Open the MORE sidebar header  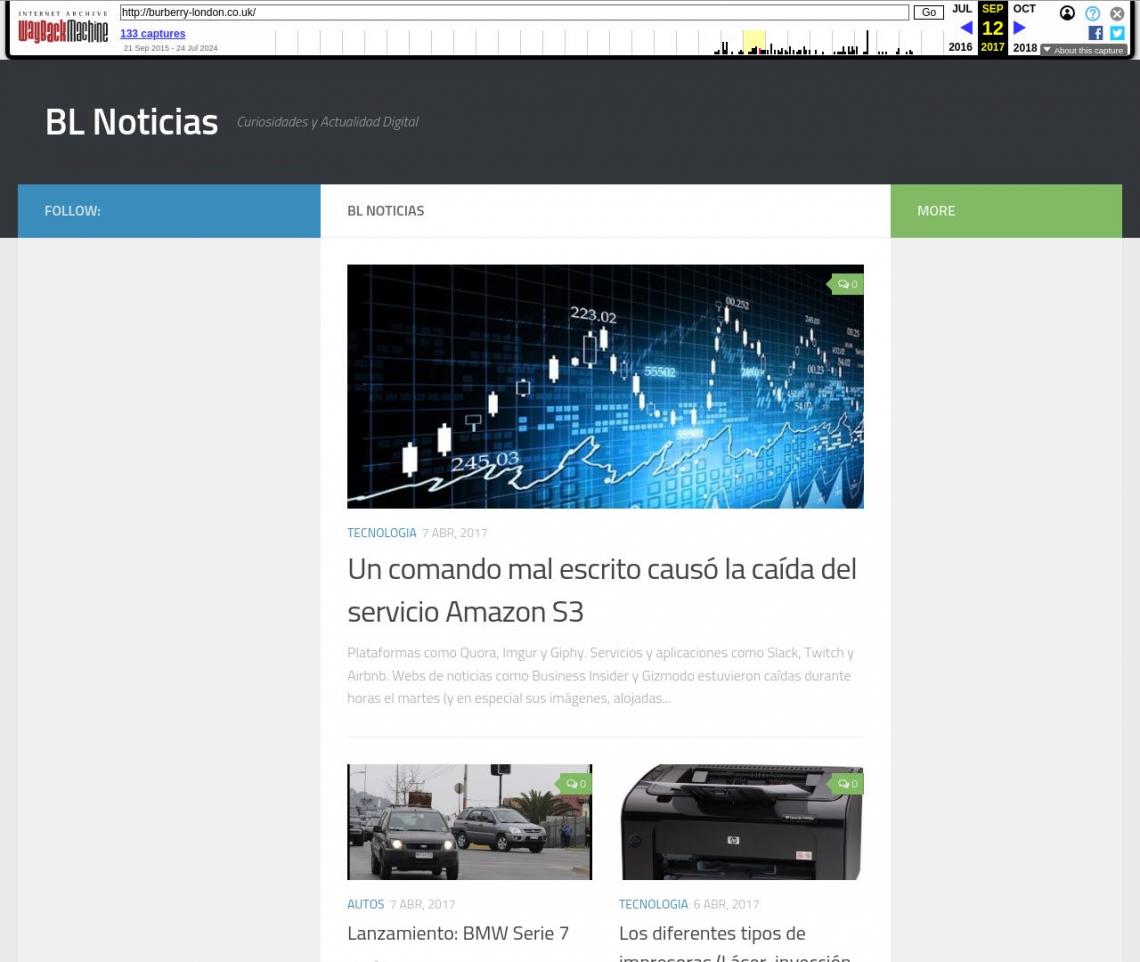click(x=936, y=211)
